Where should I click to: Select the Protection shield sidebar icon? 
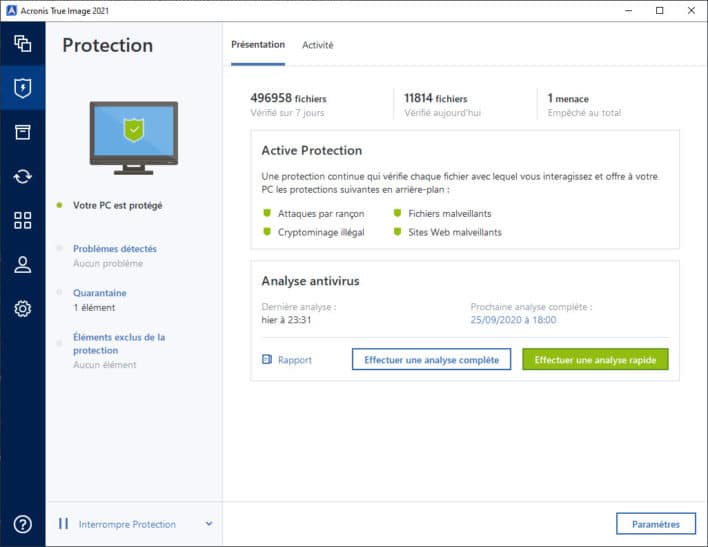coord(22,88)
